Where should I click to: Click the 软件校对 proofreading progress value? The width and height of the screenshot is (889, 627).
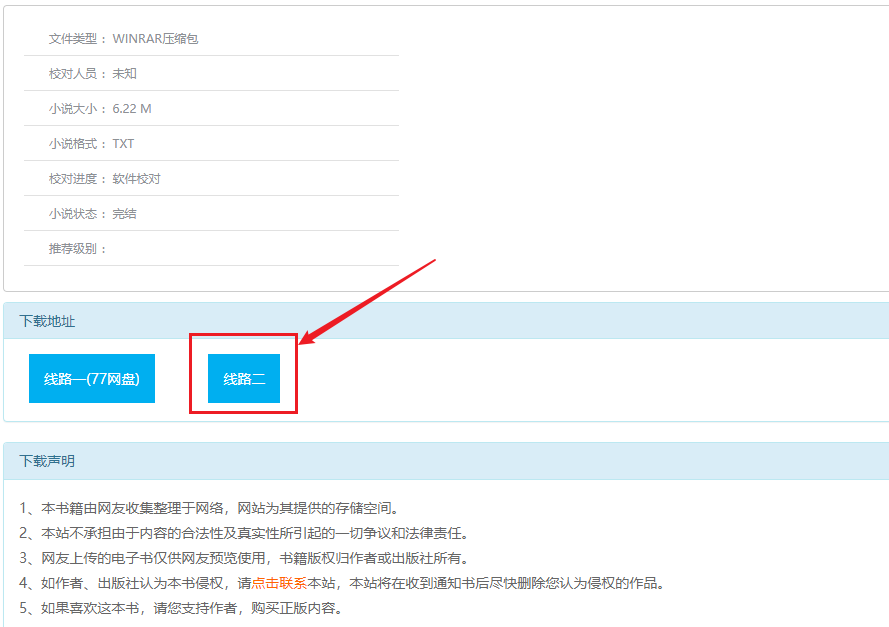coord(136,179)
